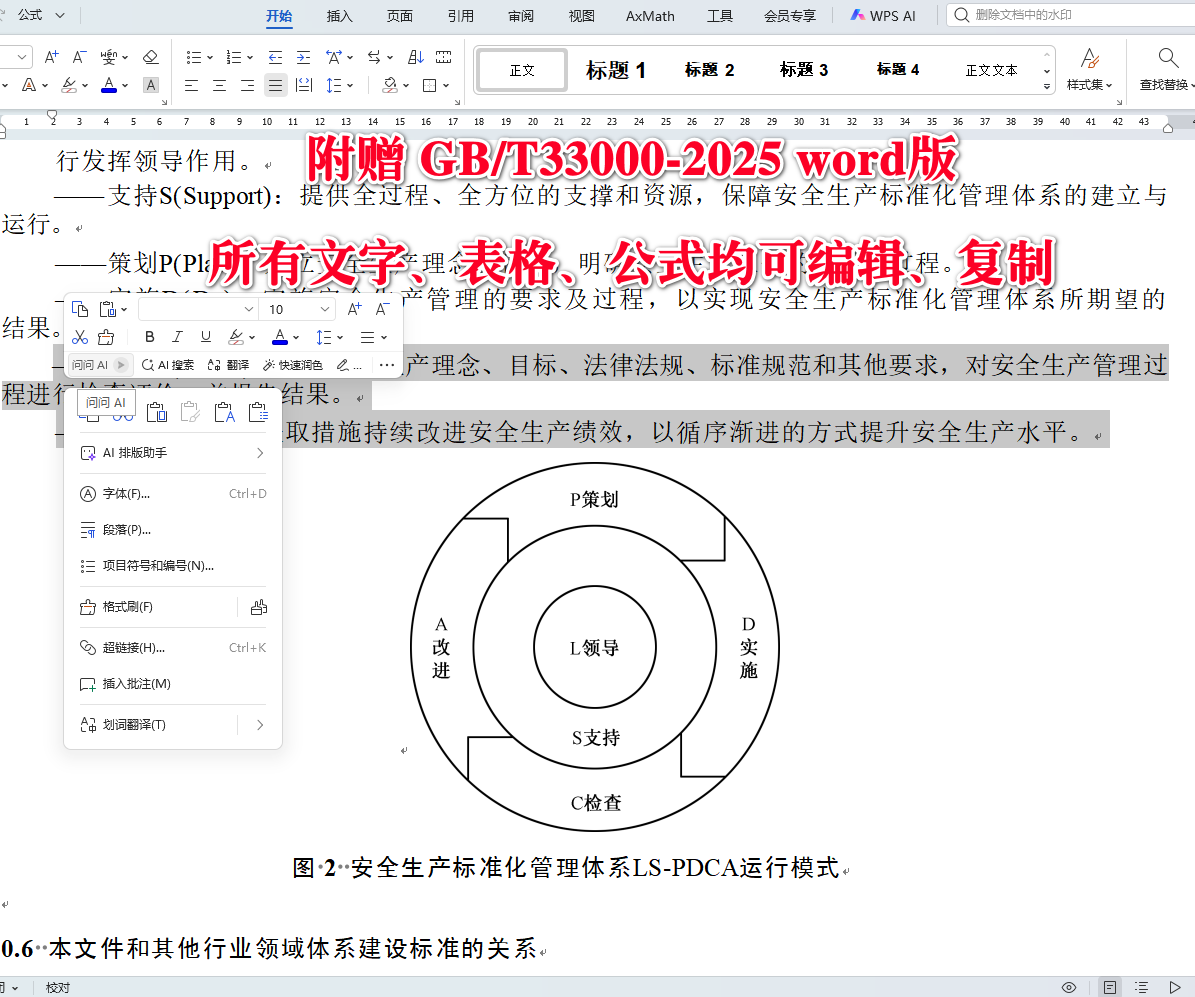Click the Cut icon on the mini toolbar
The height and width of the screenshot is (997, 1195).
pyautogui.click(x=80, y=337)
